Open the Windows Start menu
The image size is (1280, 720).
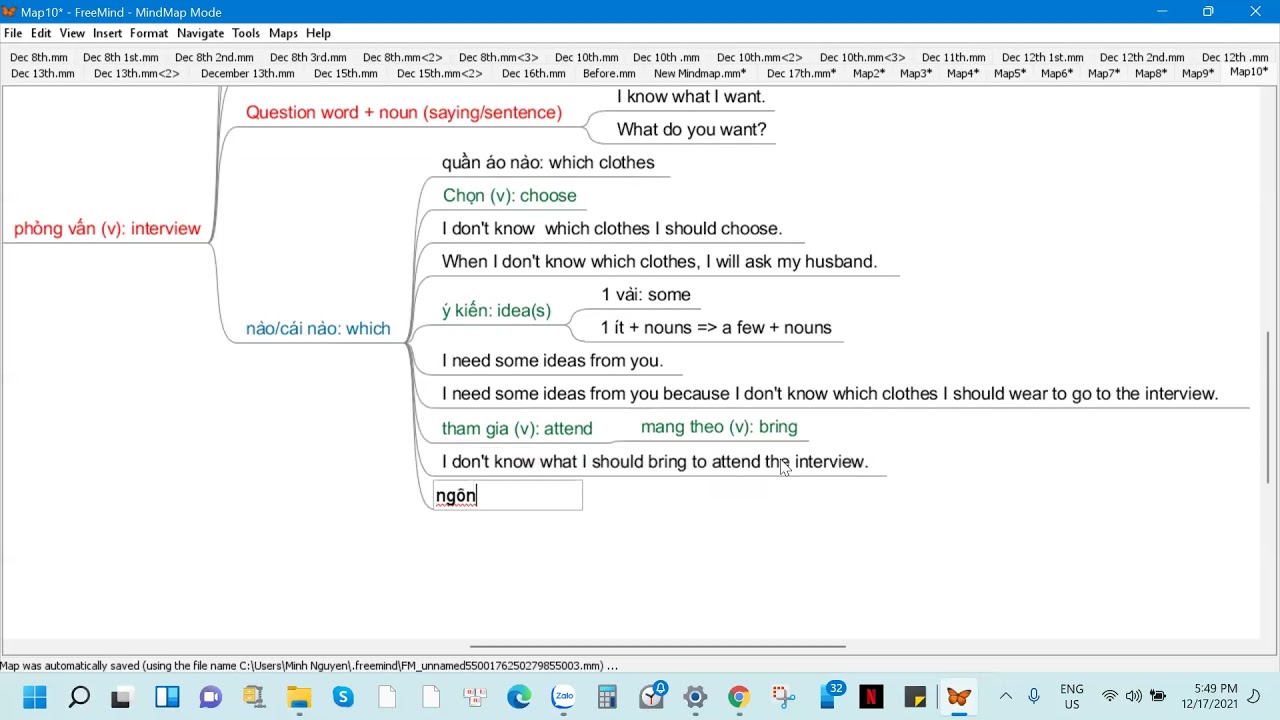[34, 696]
